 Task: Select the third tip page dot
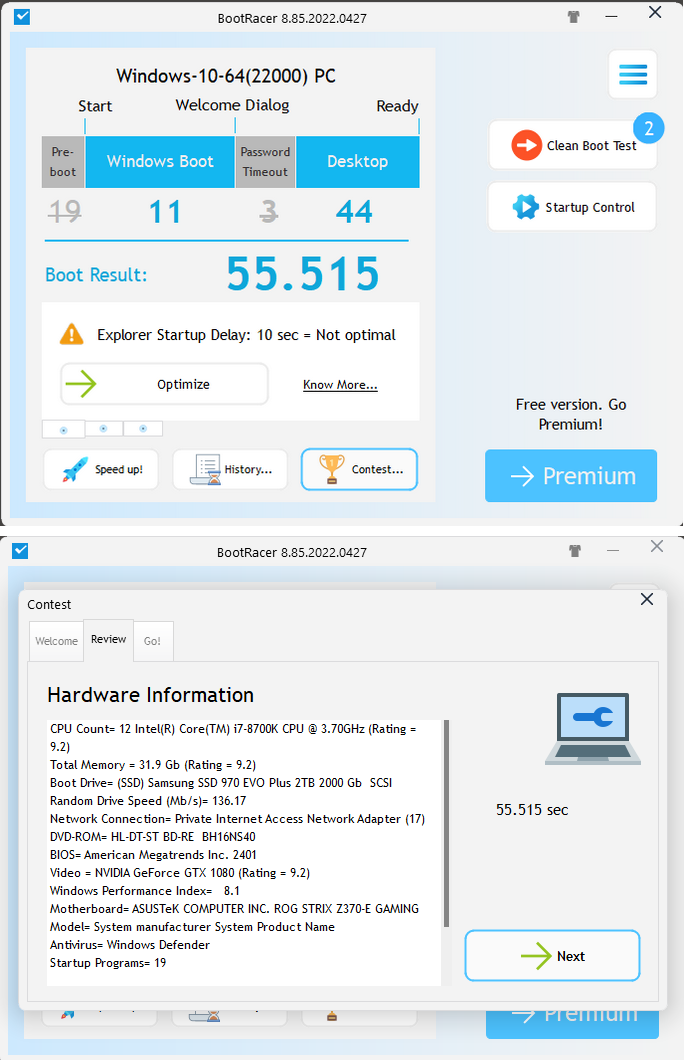click(x=143, y=429)
